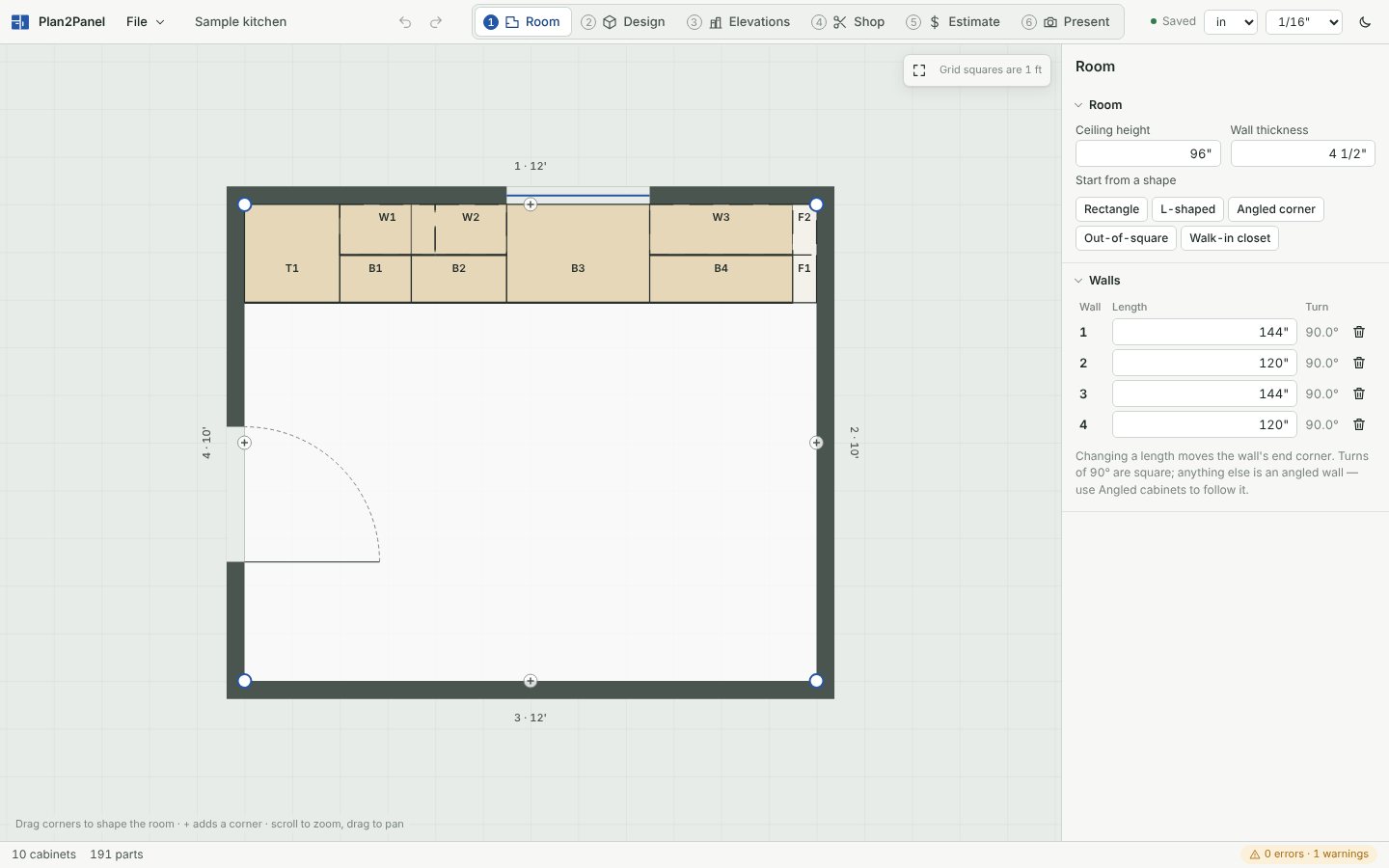Click the Wall thickness field
The height and width of the screenshot is (868, 1389).
pyautogui.click(x=1302, y=153)
